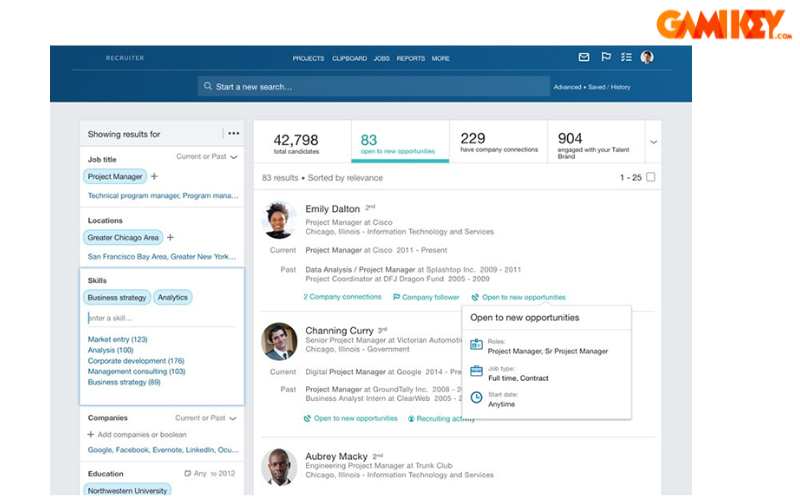The image size is (800, 500).
Task: Add another job title with plus icon
Action: 154,177
